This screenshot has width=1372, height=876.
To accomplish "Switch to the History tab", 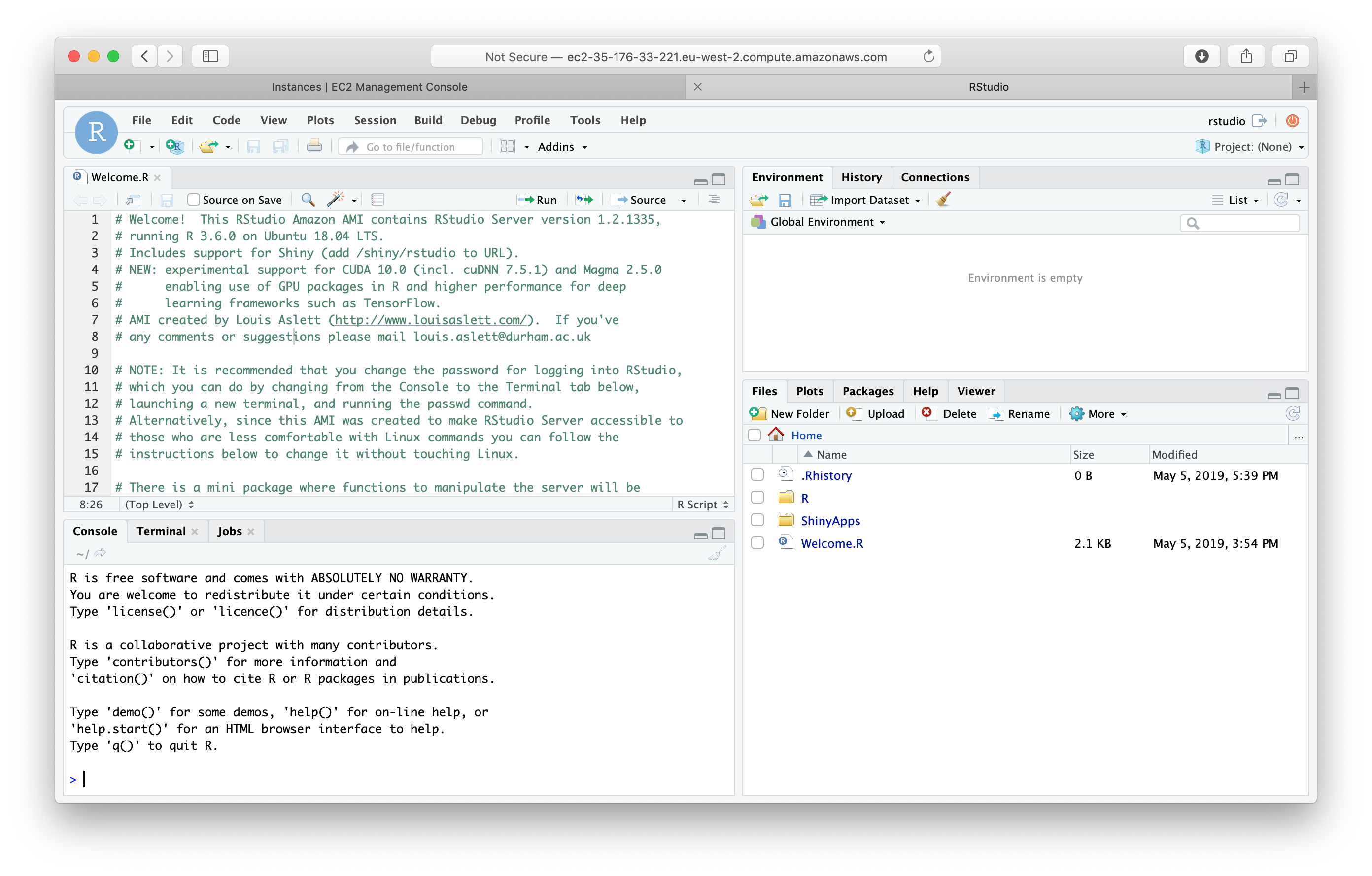I will 861,177.
